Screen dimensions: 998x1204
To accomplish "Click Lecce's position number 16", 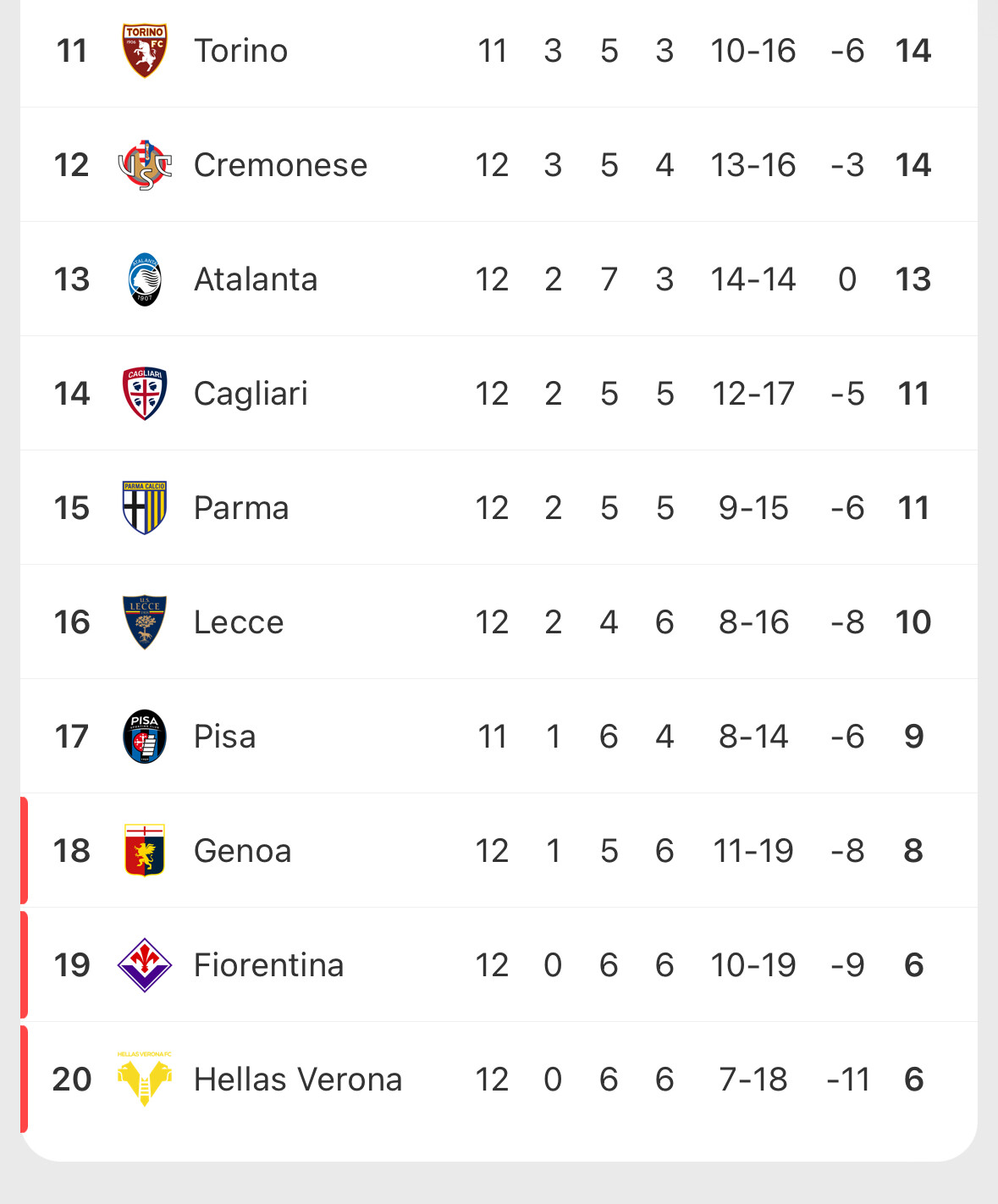I will click(x=72, y=622).
